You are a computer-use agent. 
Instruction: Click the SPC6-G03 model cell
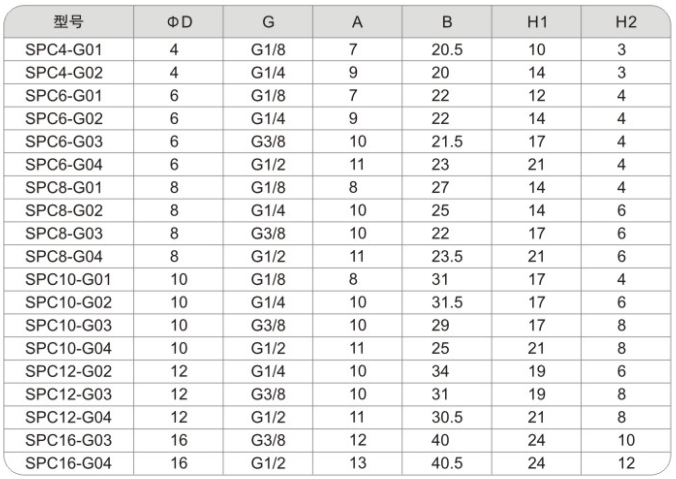pos(69,141)
